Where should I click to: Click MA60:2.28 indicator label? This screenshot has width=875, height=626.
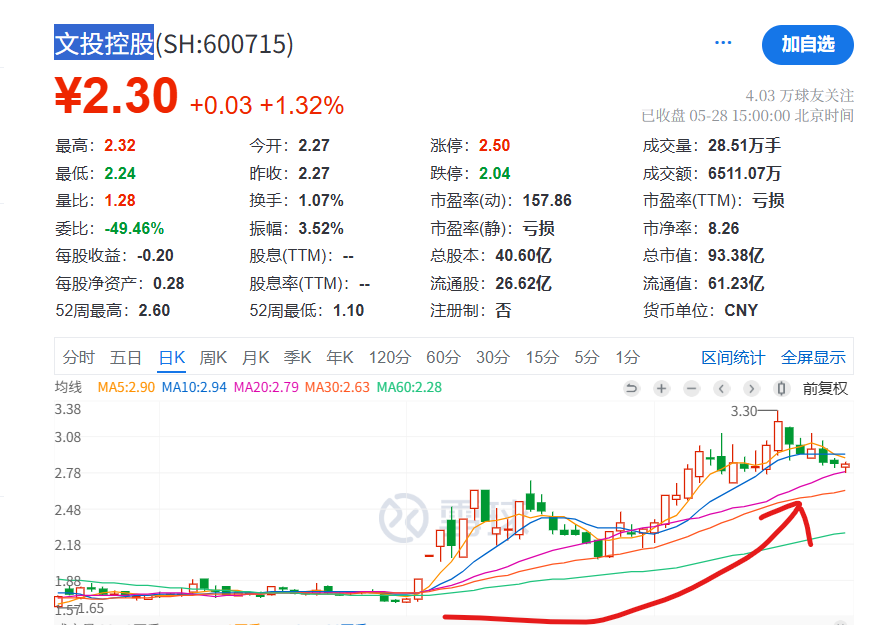click(409, 387)
